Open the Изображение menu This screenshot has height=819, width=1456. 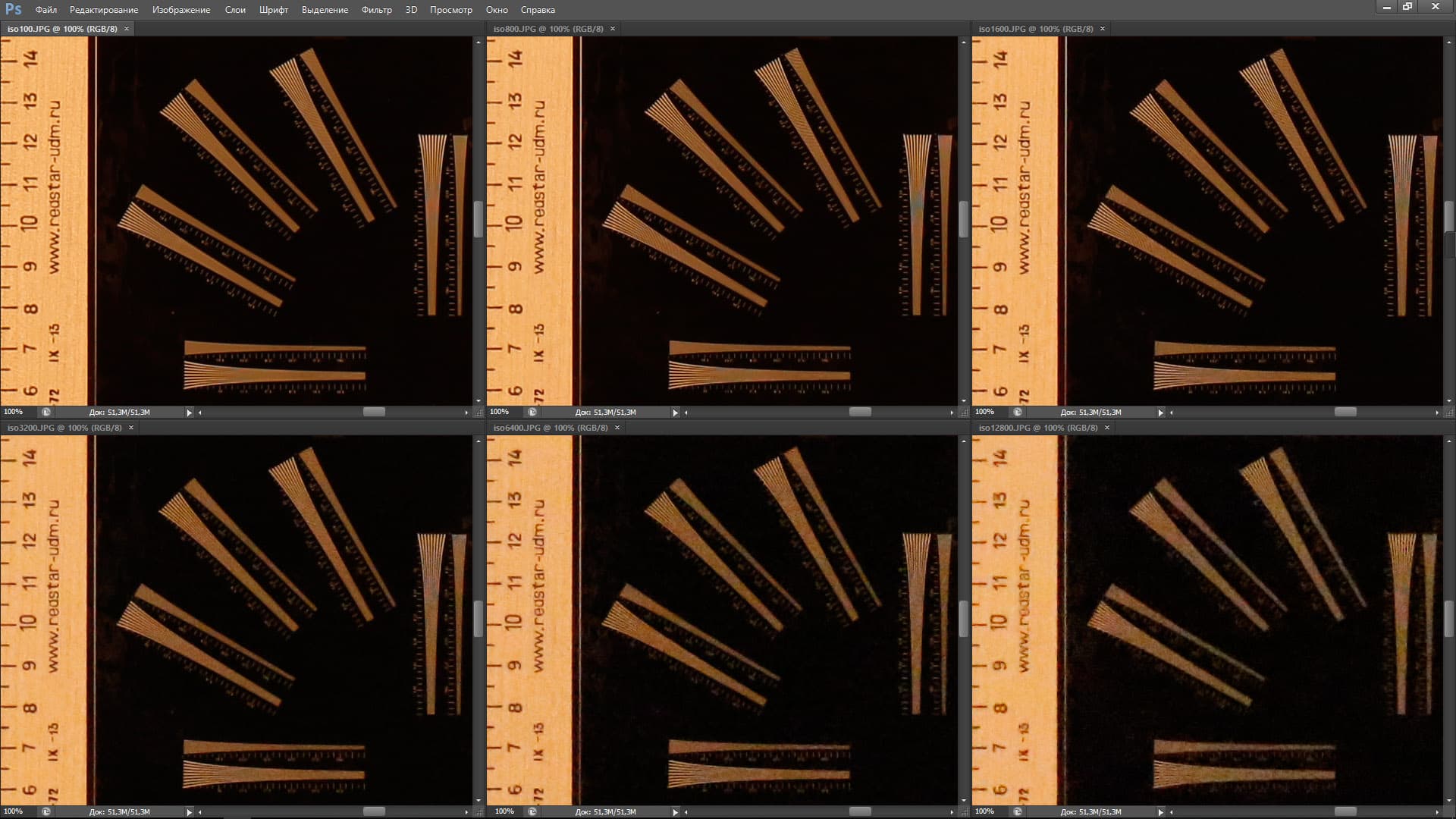181,10
